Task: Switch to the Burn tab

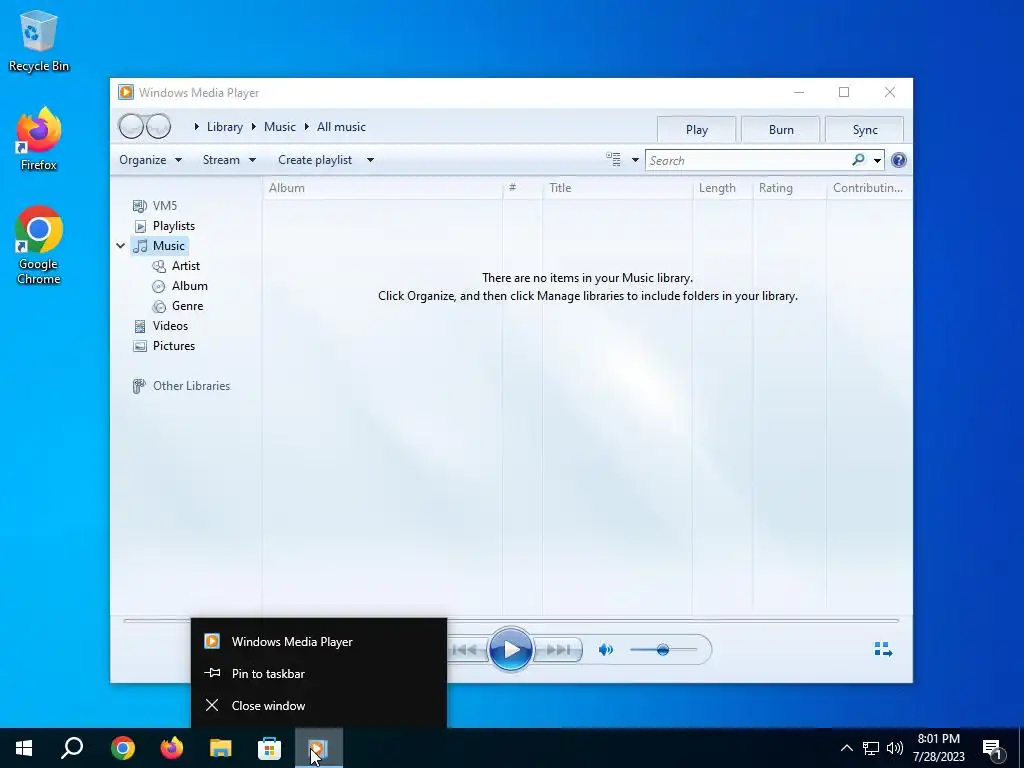Action: coord(781,129)
